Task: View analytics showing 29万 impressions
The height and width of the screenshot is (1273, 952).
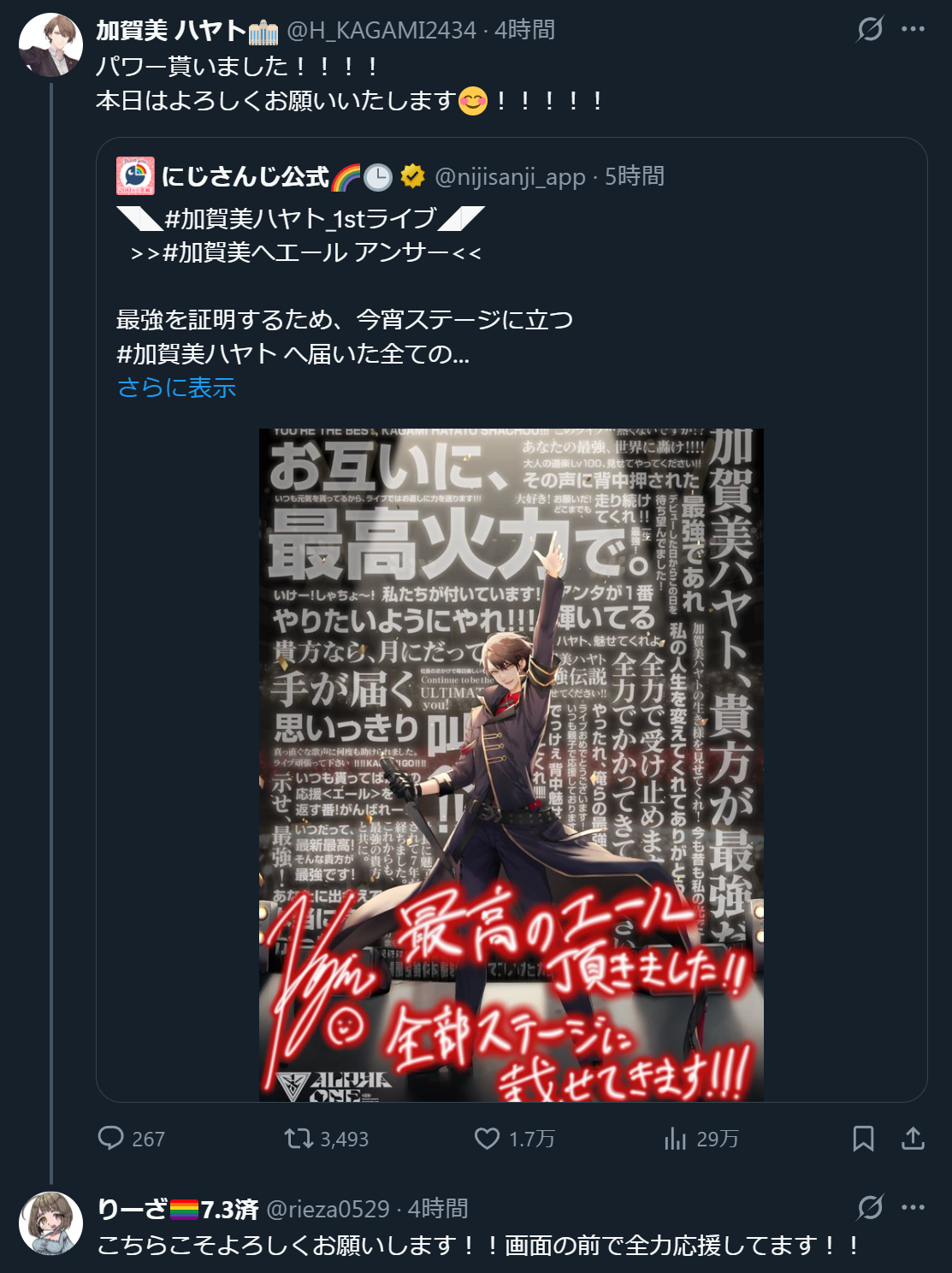Action: [x=701, y=1139]
